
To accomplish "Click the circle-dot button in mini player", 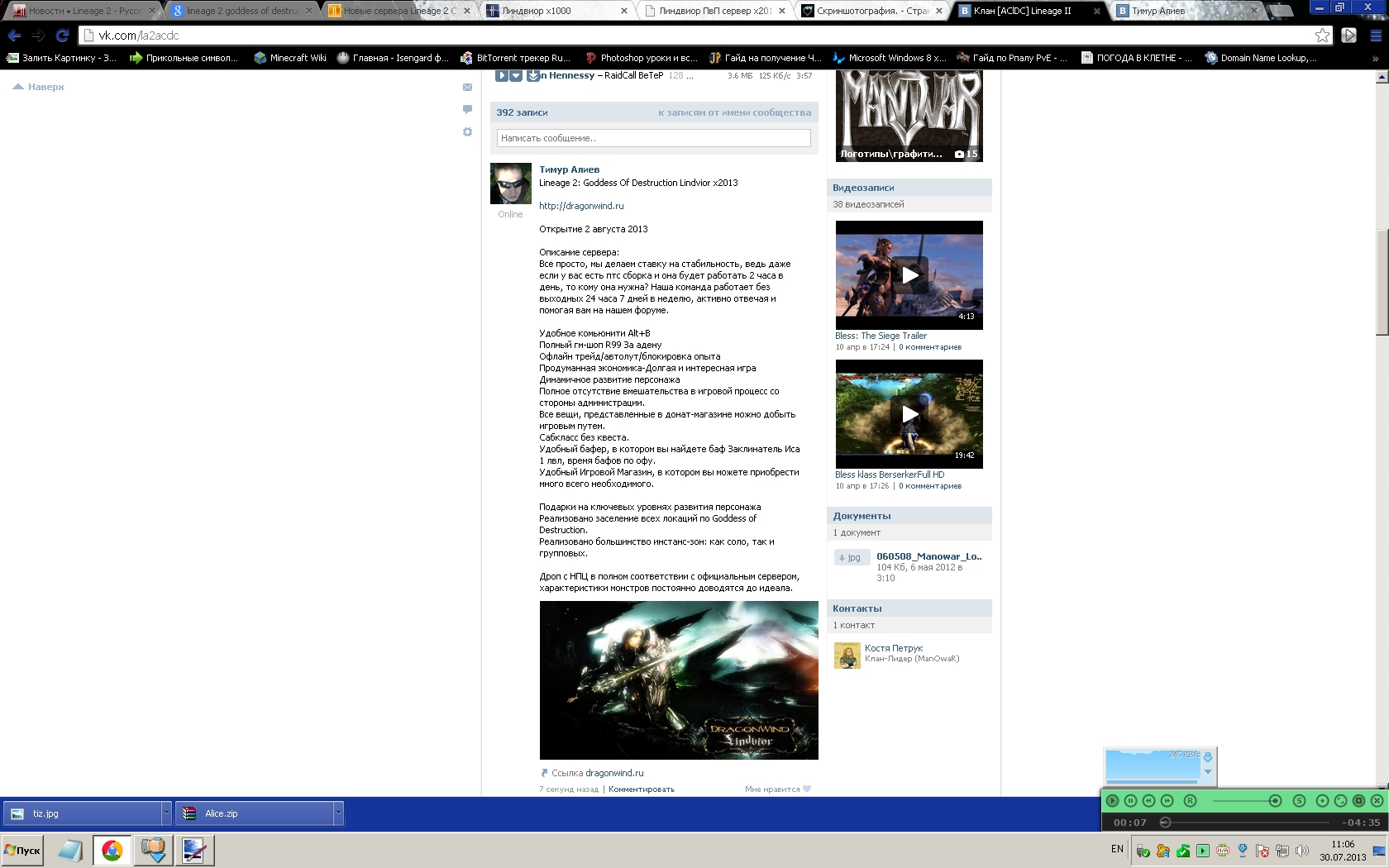I will (1322, 800).
